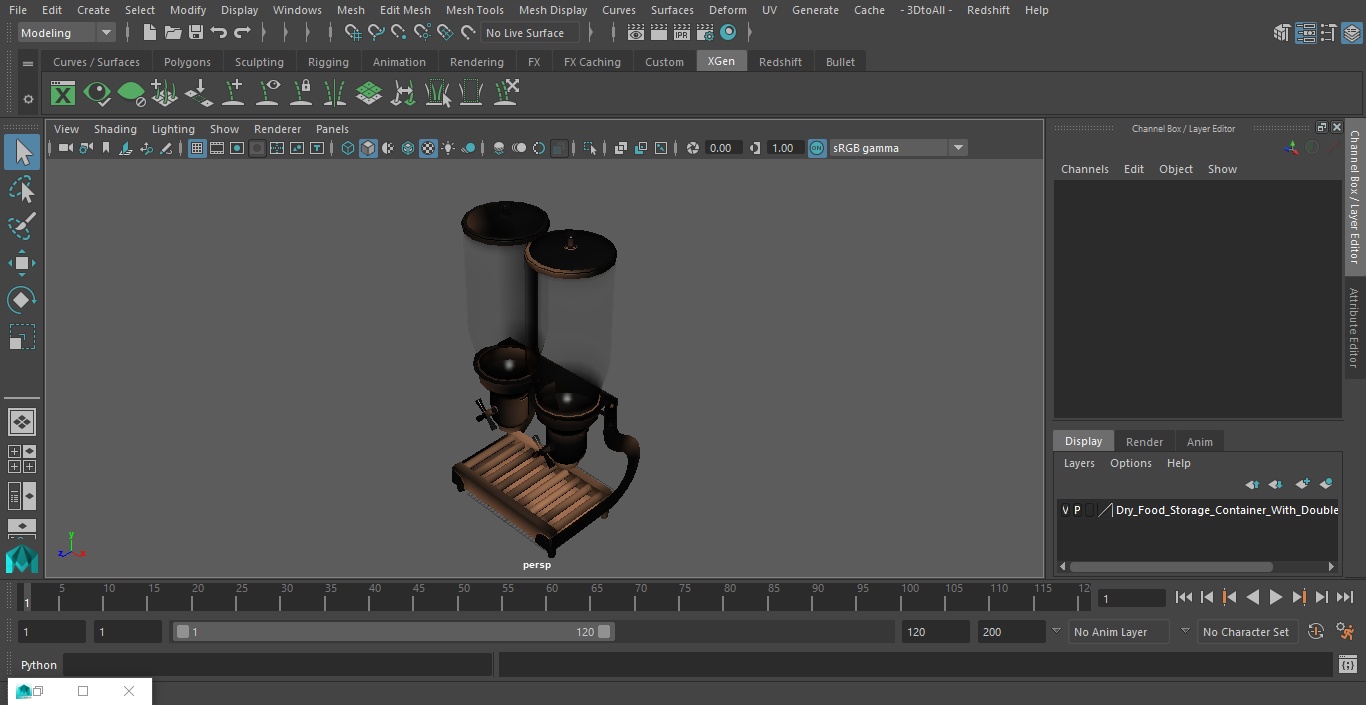
Task: Toggle smooth shade all cube icon
Action: coord(368,148)
